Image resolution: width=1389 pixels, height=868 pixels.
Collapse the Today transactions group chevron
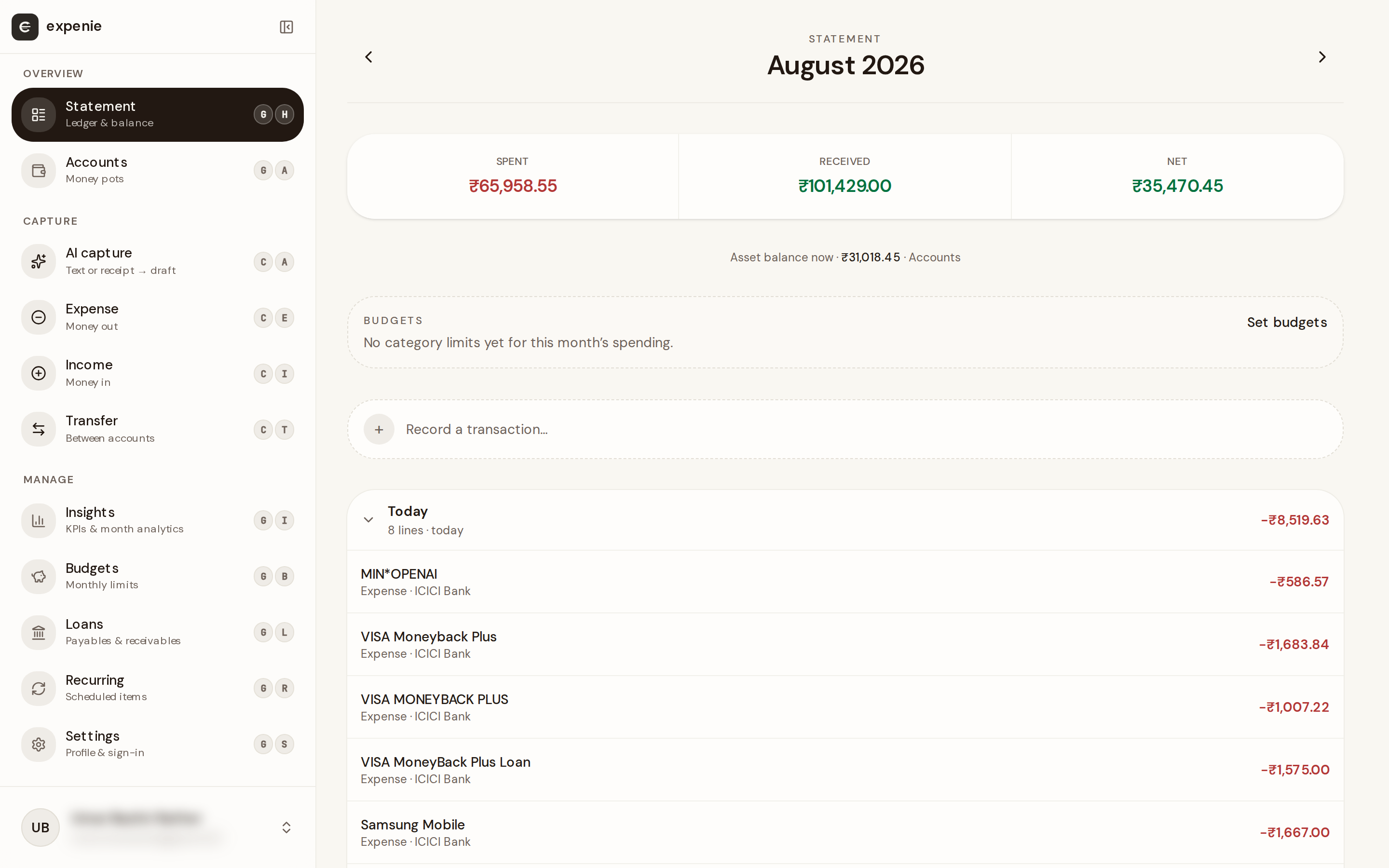tap(368, 519)
